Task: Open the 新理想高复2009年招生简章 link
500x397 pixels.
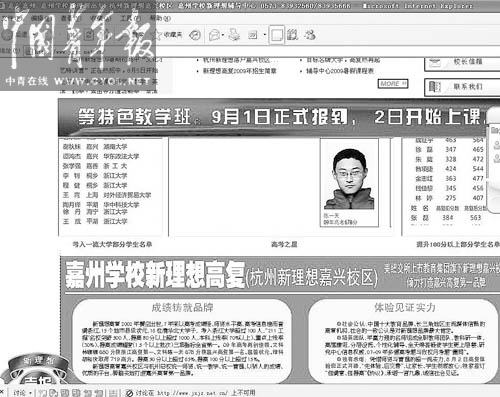Action: tap(240, 71)
